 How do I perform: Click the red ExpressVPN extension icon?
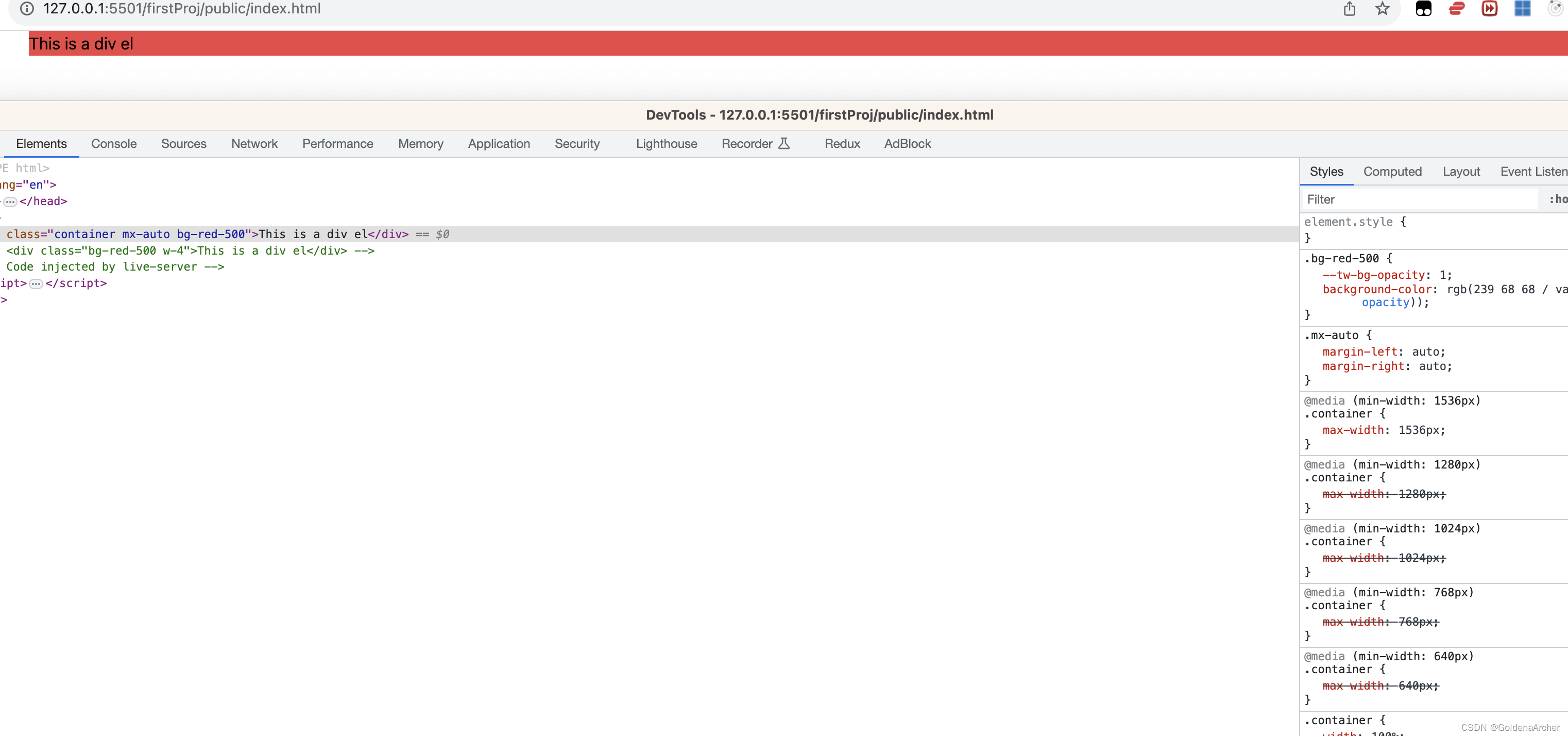tap(1457, 9)
